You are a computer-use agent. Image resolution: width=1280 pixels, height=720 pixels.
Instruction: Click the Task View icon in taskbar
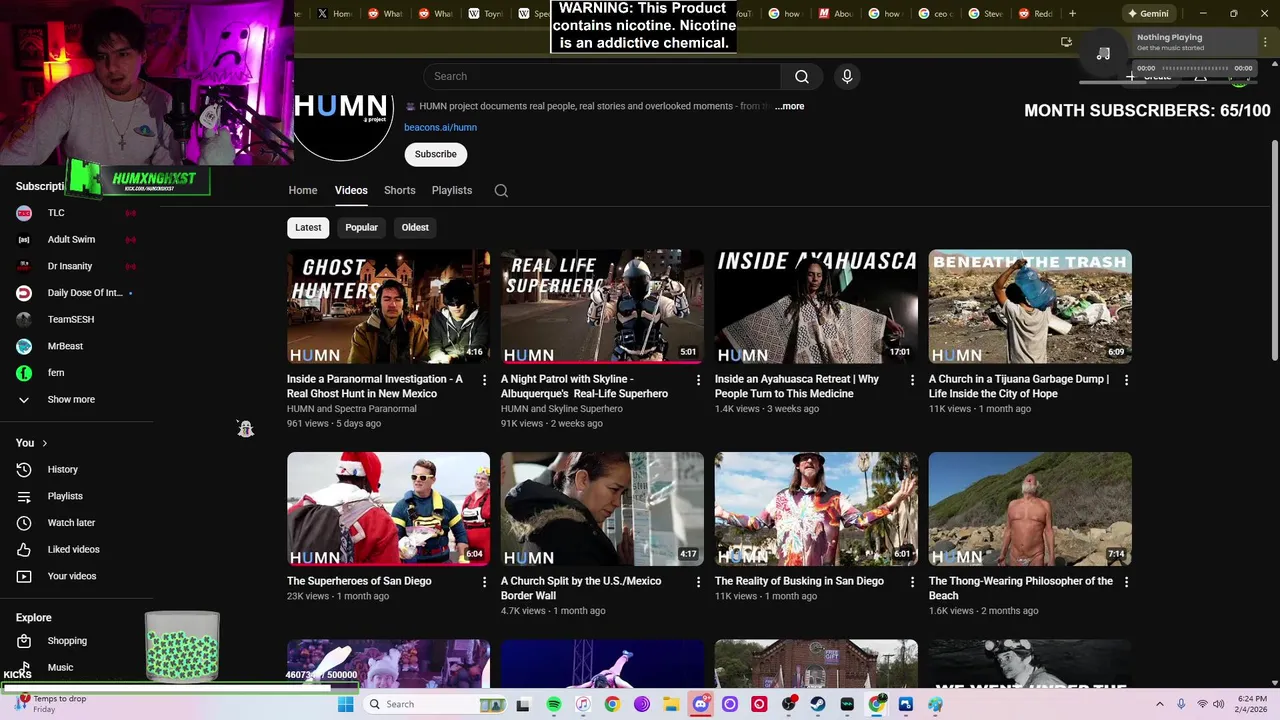522,704
